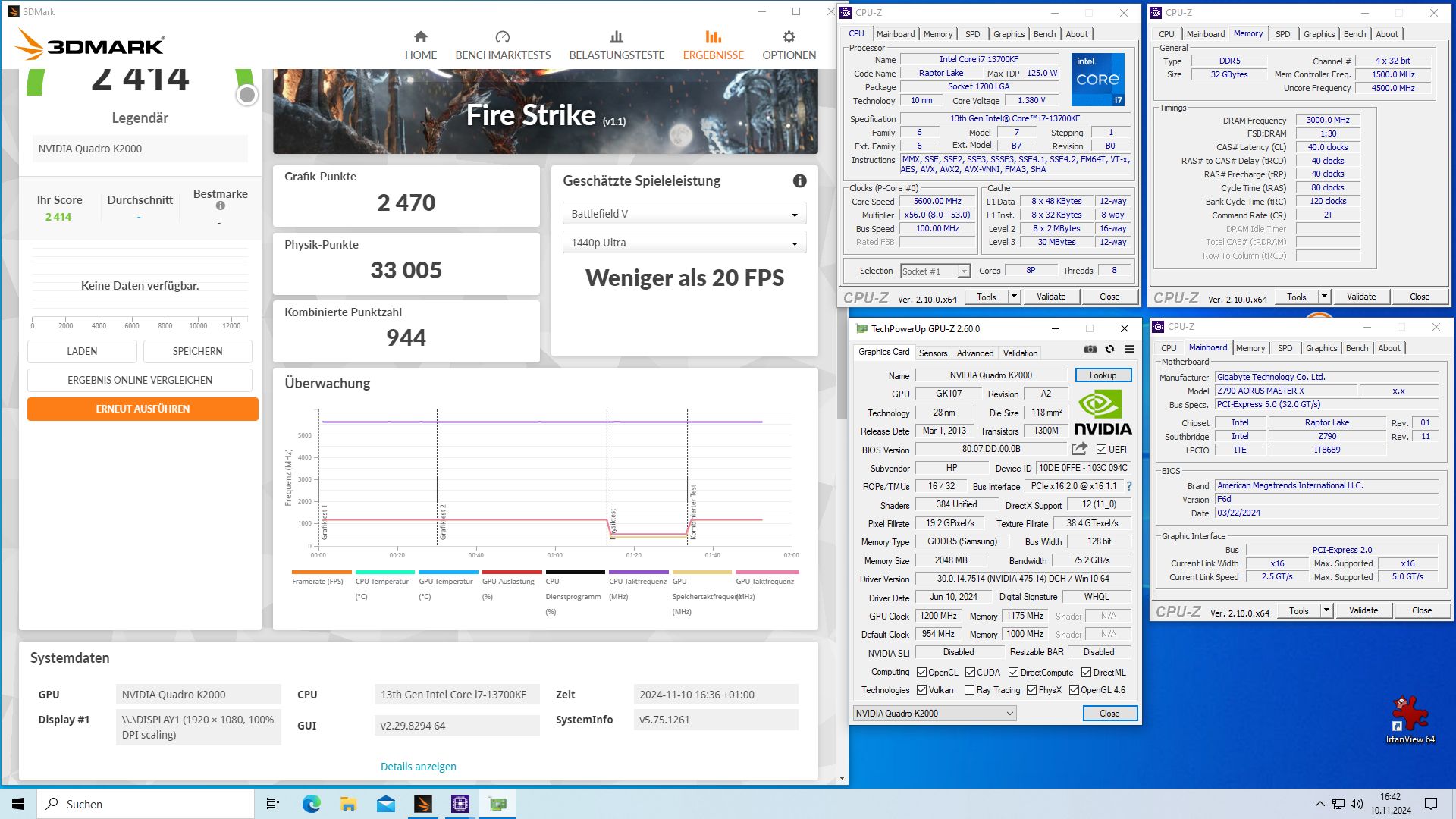The width and height of the screenshot is (1456, 819).
Task: Click NVIDIA logo in GPU-Z
Action: (1103, 412)
